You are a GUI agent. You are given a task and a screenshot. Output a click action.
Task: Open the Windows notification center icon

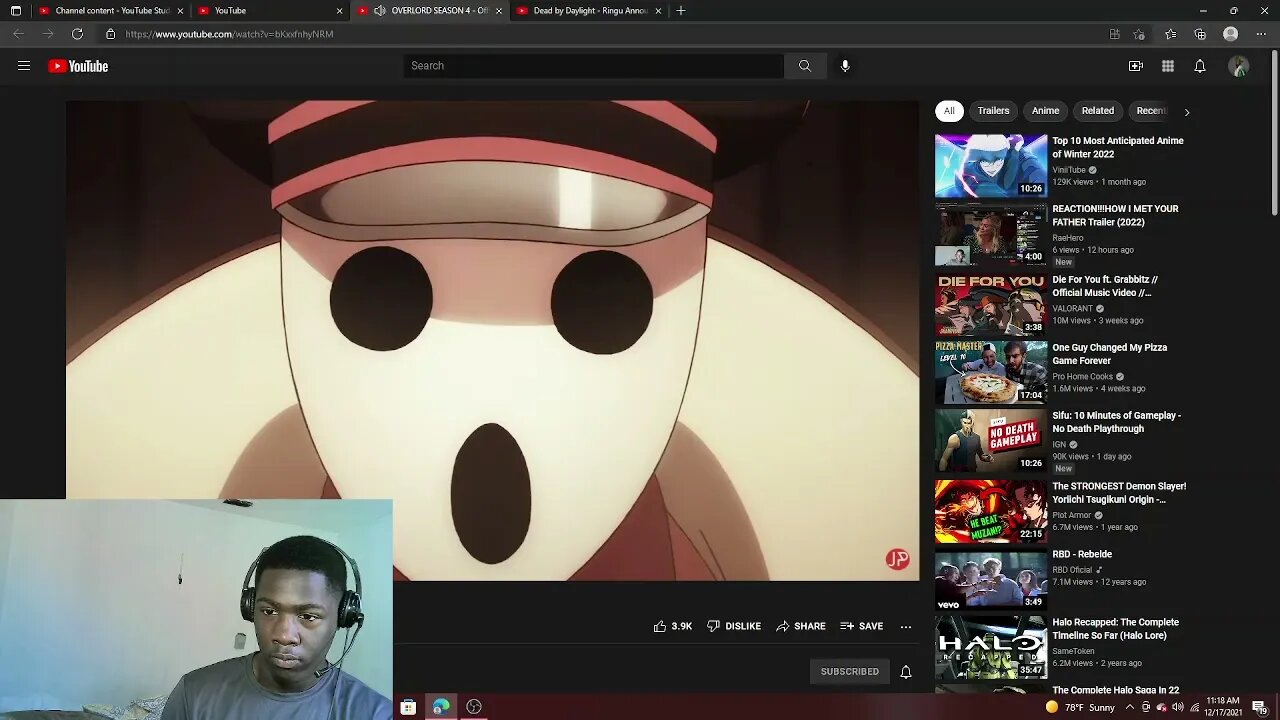coord(1258,707)
